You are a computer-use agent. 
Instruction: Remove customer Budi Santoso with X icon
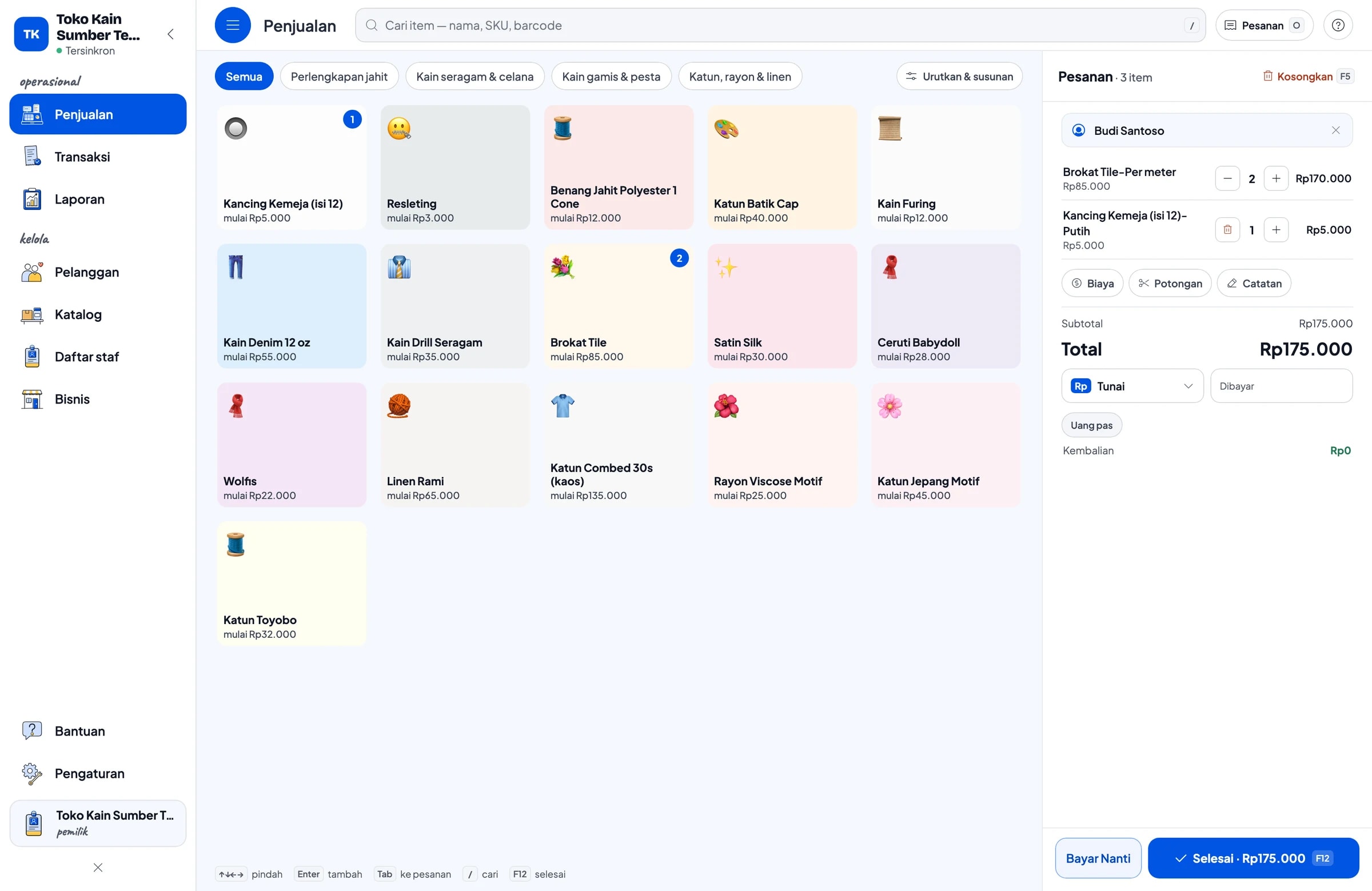click(x=1335, y=131)
